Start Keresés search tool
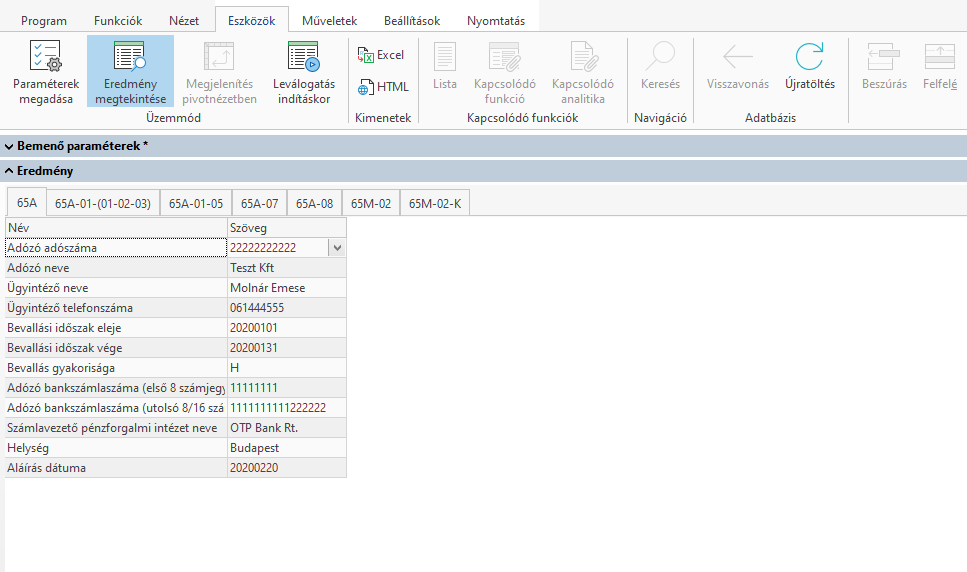This screenshot has height=572, width=967. pos(660,67)
